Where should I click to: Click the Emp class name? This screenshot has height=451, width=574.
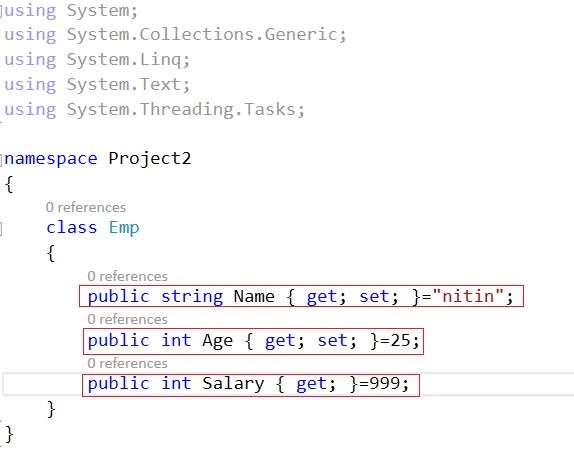coord(124,228)
